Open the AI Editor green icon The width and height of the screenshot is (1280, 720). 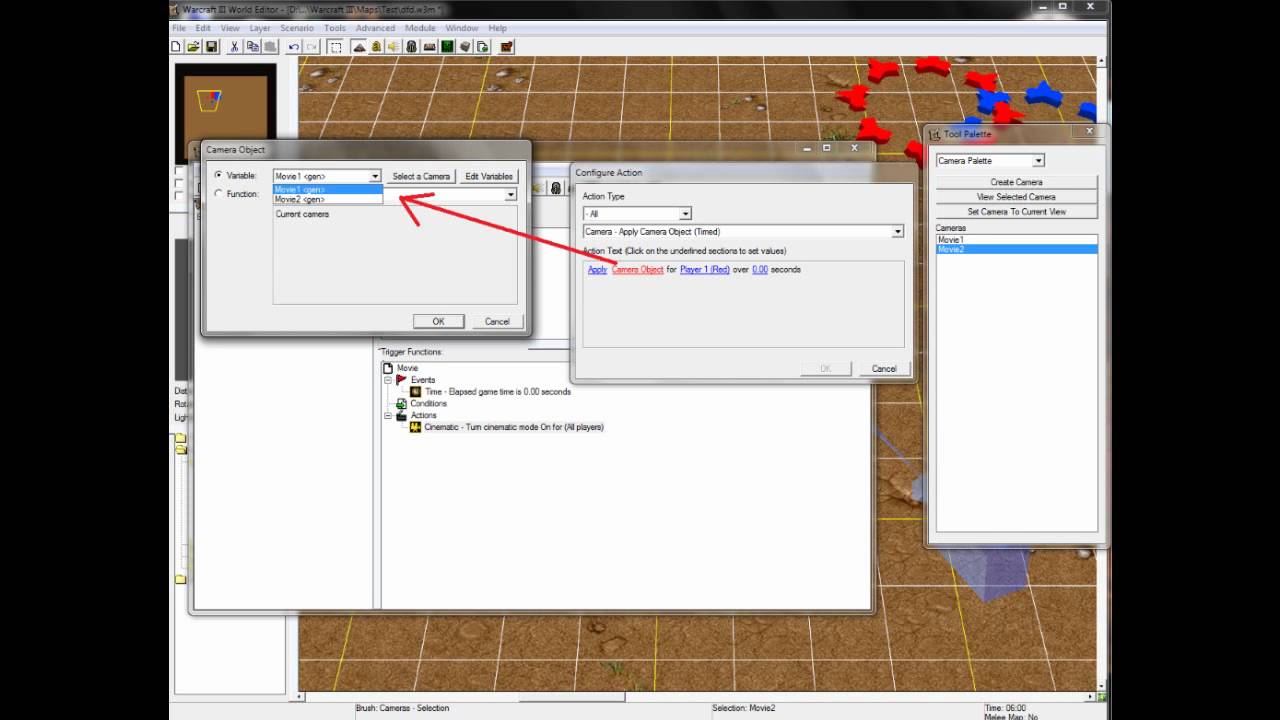pos(447,46)
